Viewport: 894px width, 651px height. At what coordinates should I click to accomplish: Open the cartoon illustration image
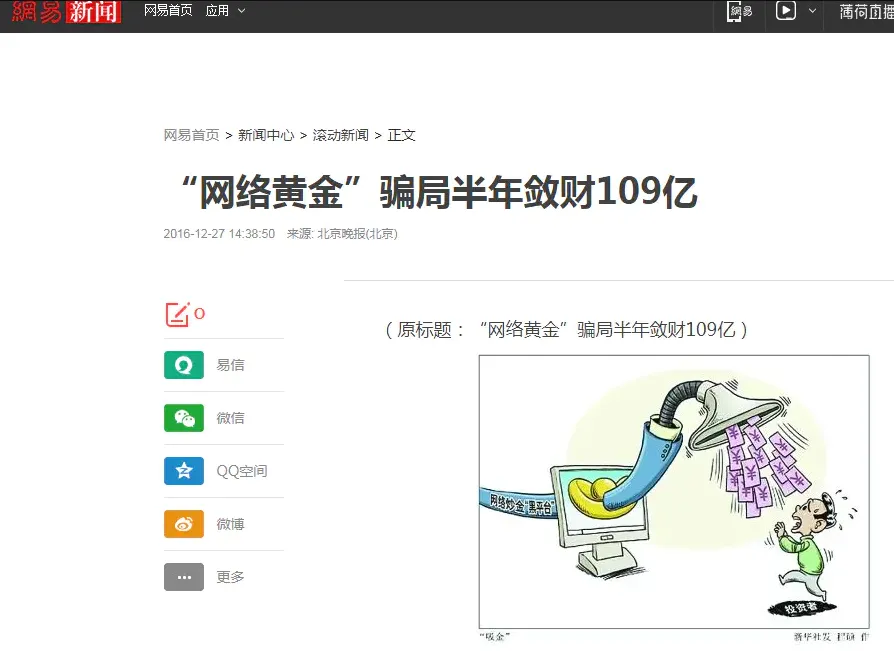[674, 492]
